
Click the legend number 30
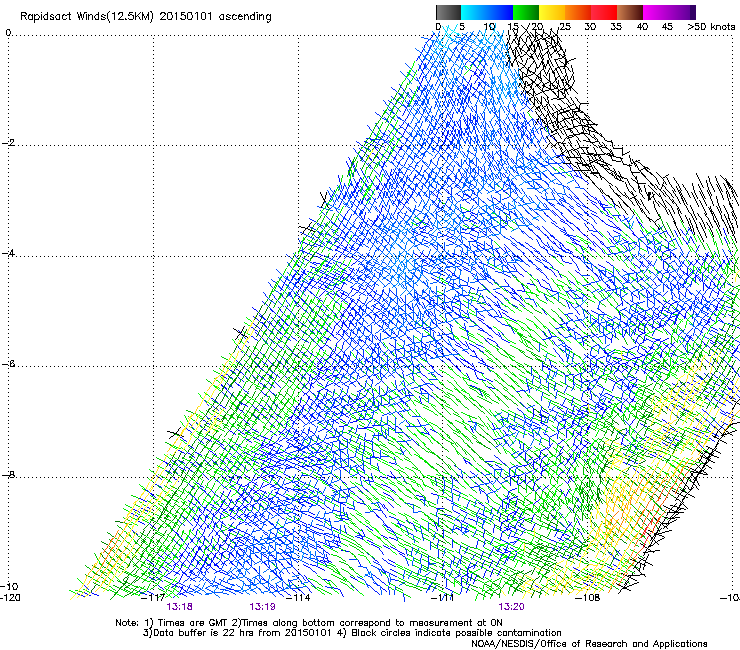coord(590,27)
